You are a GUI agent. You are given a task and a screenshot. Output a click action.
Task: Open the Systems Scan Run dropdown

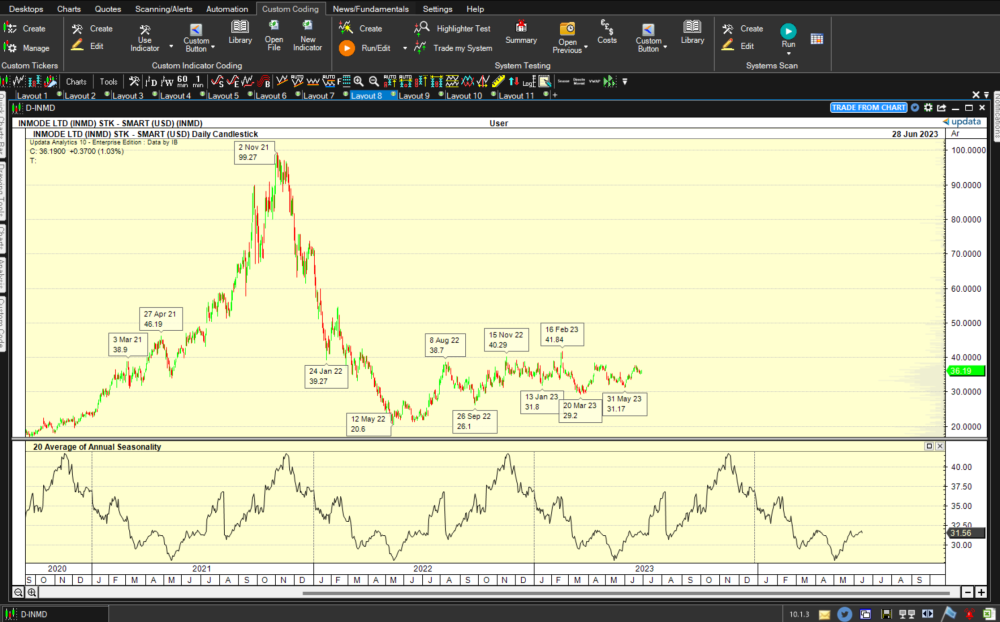[x=788, y=54]
